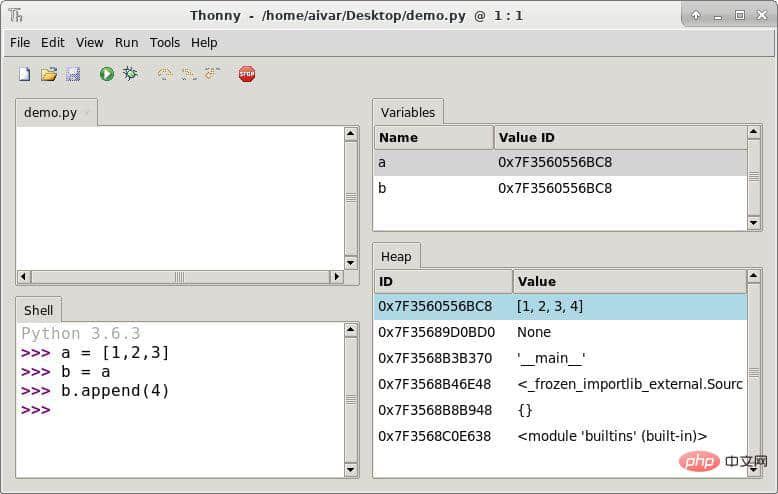Select heap entry with value {}

pyautogui.click(x=560, y=410)
